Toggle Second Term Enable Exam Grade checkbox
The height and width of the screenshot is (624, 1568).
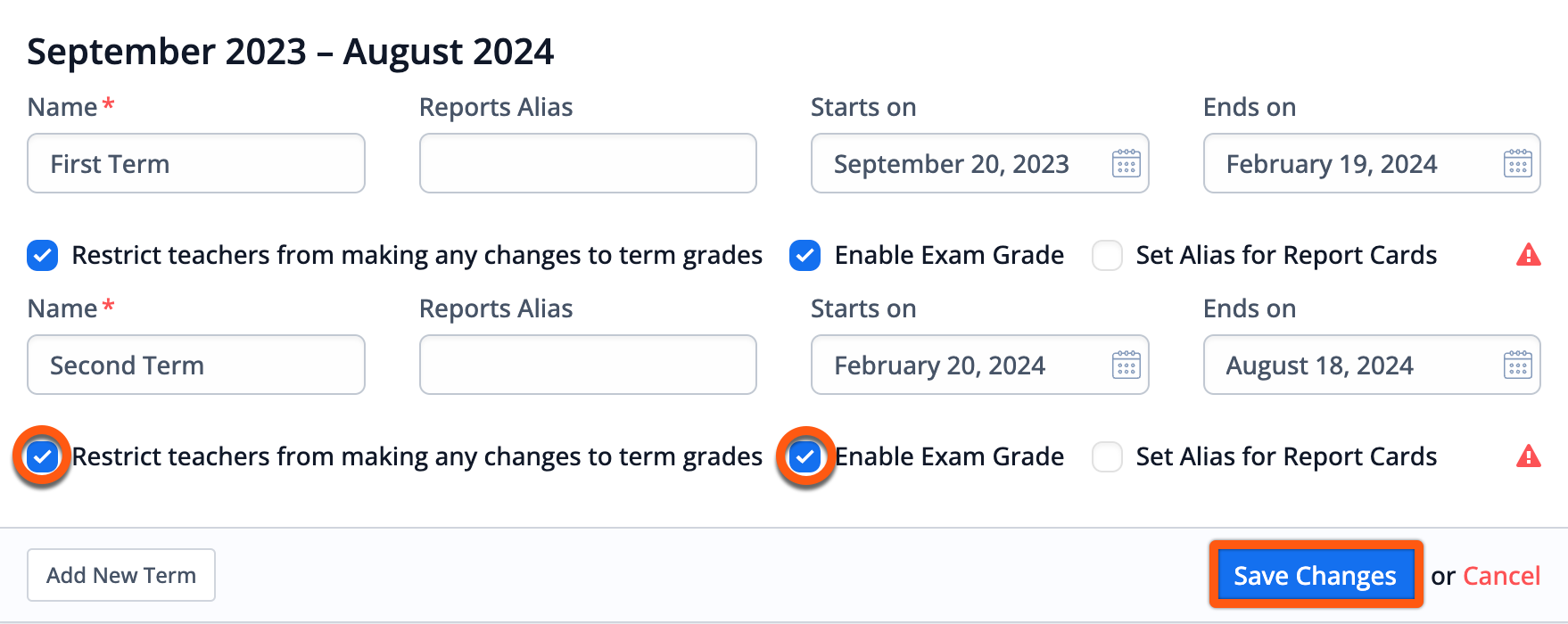tap(805, 456)
